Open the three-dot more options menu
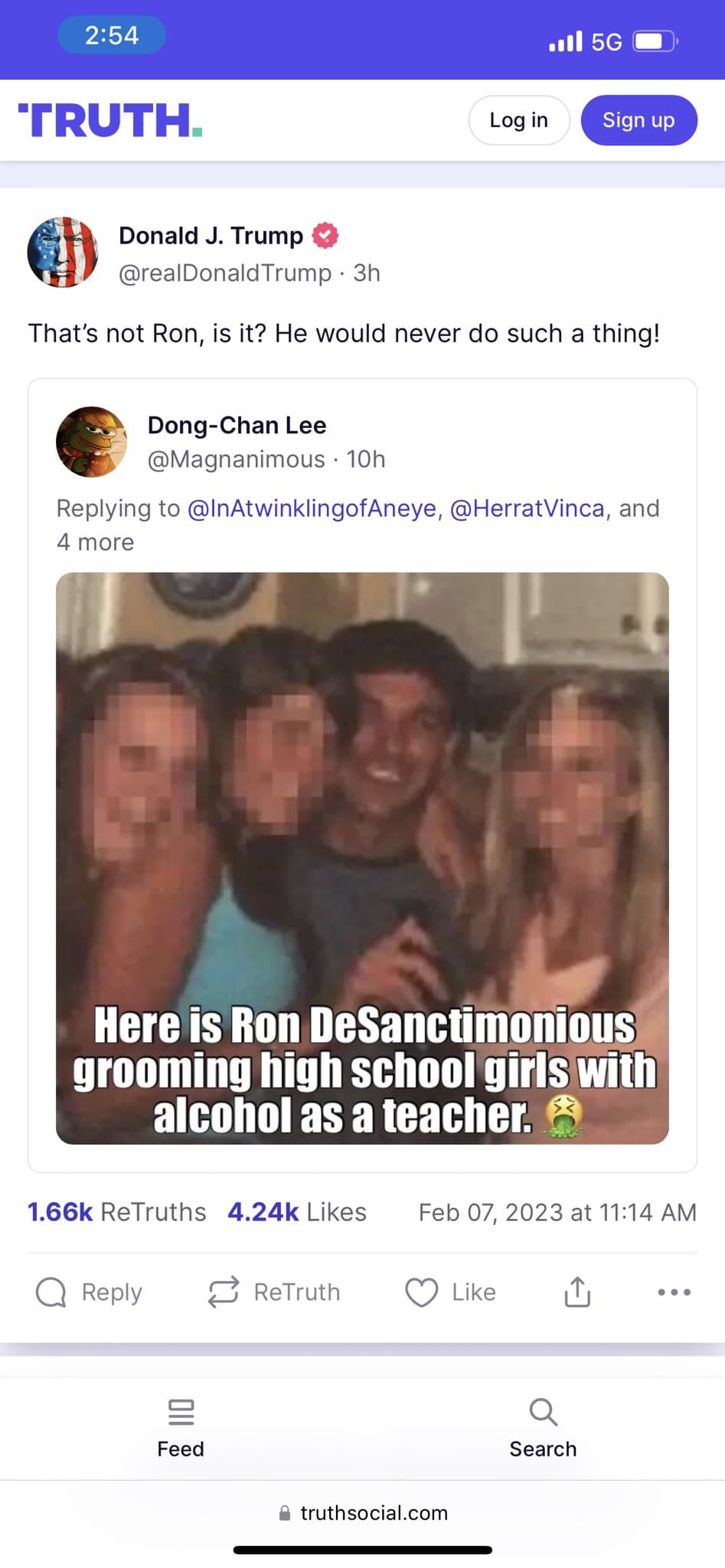Viewport: 725px width, 1568px height. [674, 1292]
